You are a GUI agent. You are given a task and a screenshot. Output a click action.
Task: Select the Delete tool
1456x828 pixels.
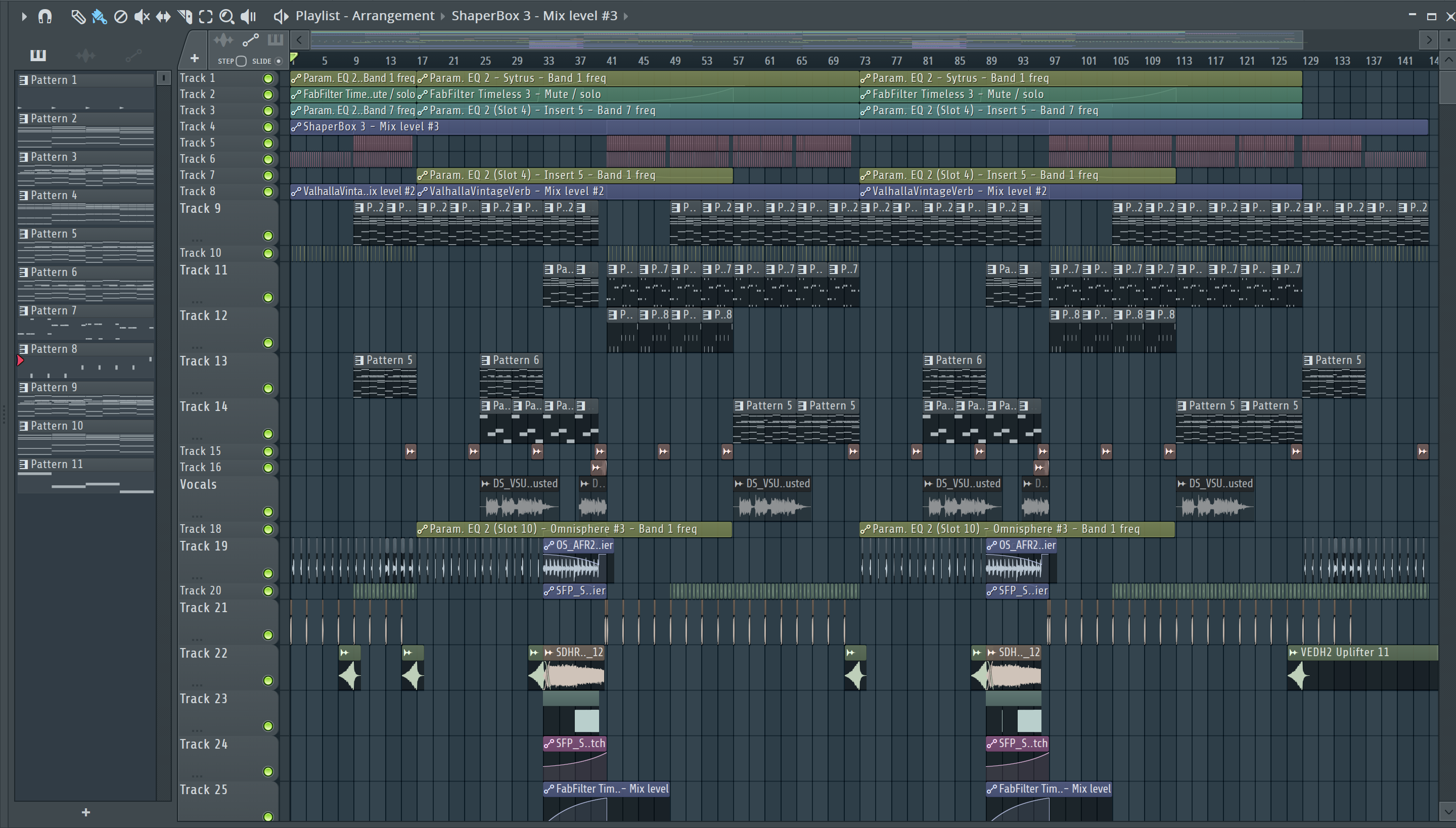(120, 17)
